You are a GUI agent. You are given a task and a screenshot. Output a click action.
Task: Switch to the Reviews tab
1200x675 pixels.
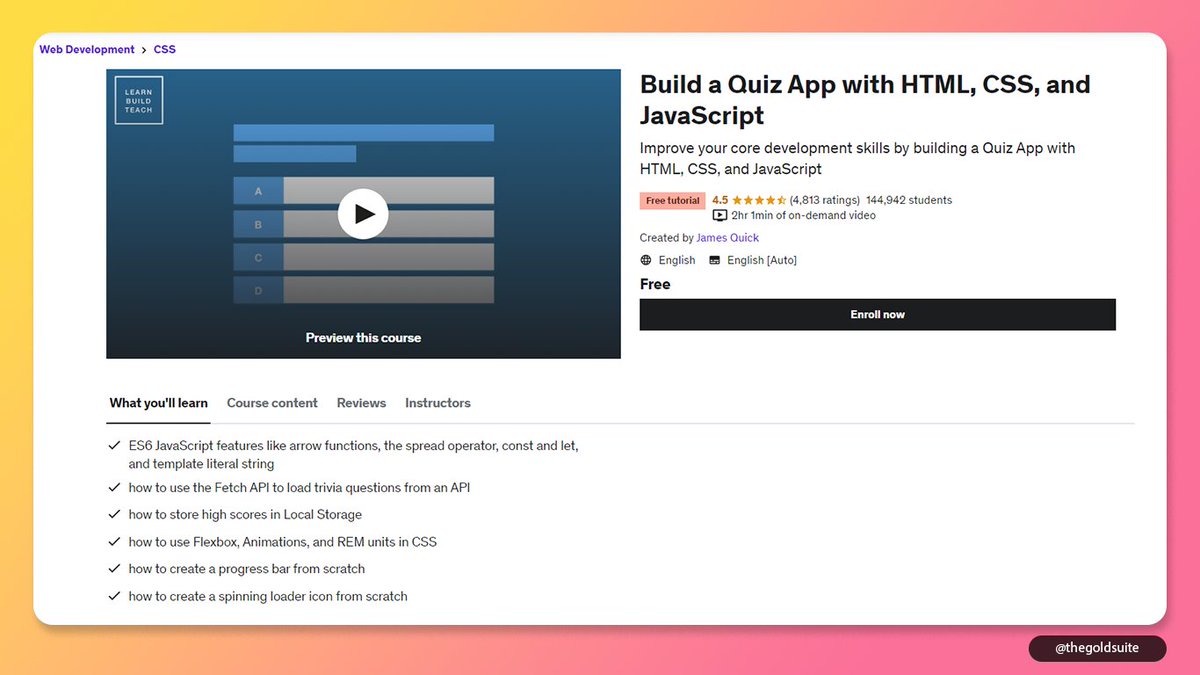click(361, 403)
